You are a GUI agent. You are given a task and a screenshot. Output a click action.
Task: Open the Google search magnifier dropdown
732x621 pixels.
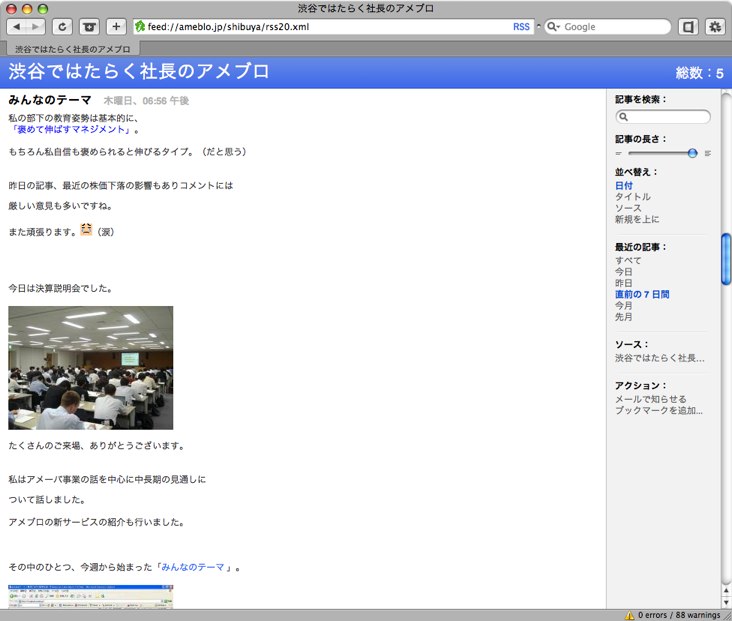553,27
